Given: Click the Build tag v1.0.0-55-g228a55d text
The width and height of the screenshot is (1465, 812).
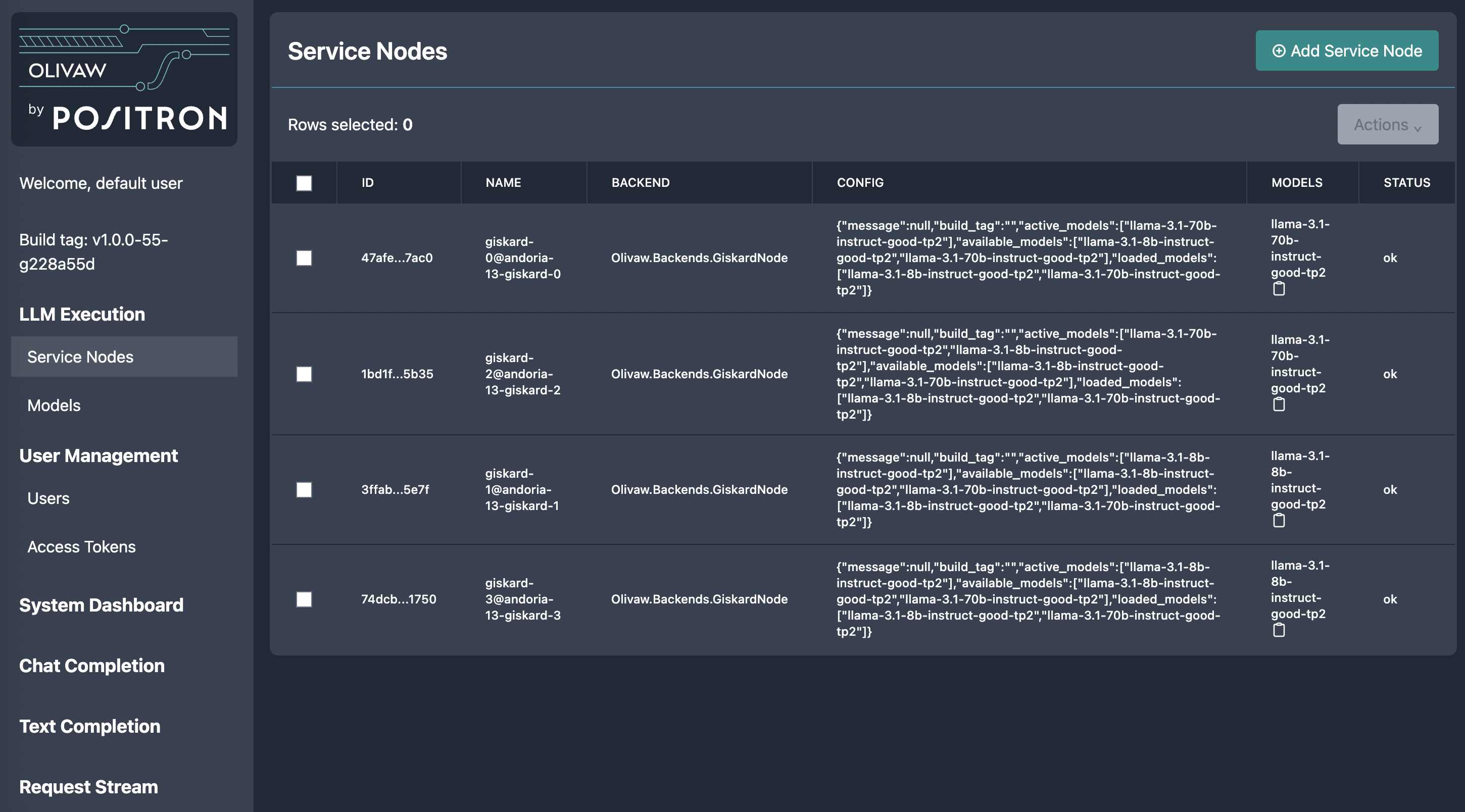Looking at the screenshot, I should coord(94,252).
